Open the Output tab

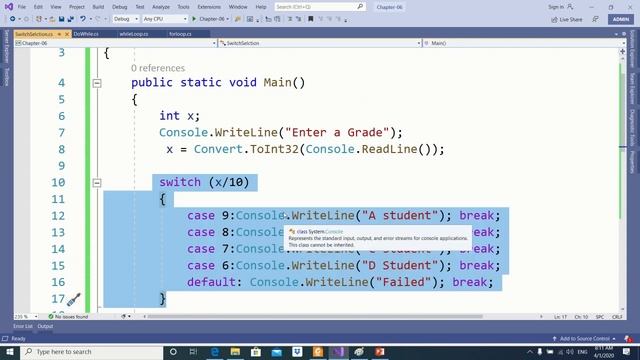coord(45,326)
